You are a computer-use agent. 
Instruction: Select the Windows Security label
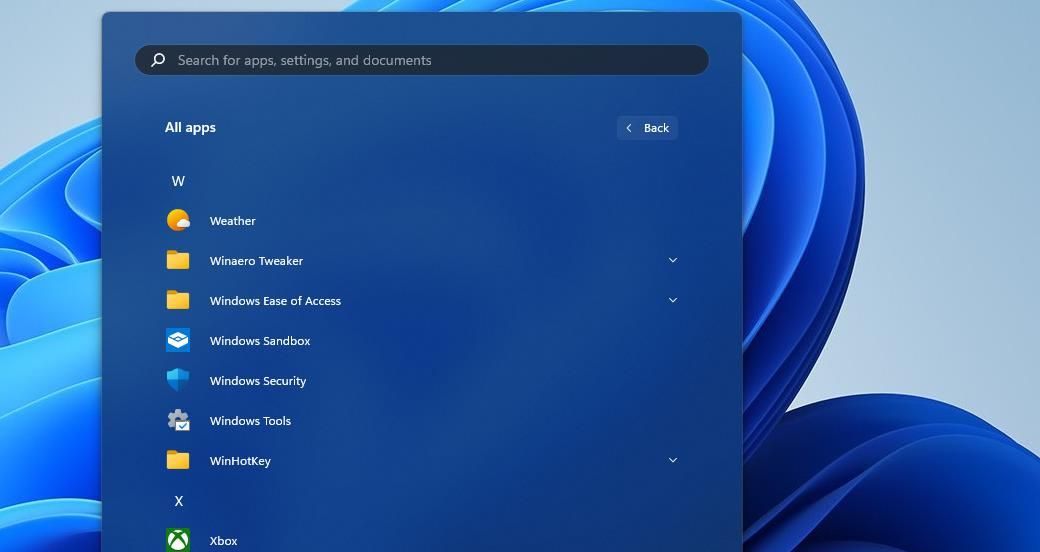tap(258, 381)
